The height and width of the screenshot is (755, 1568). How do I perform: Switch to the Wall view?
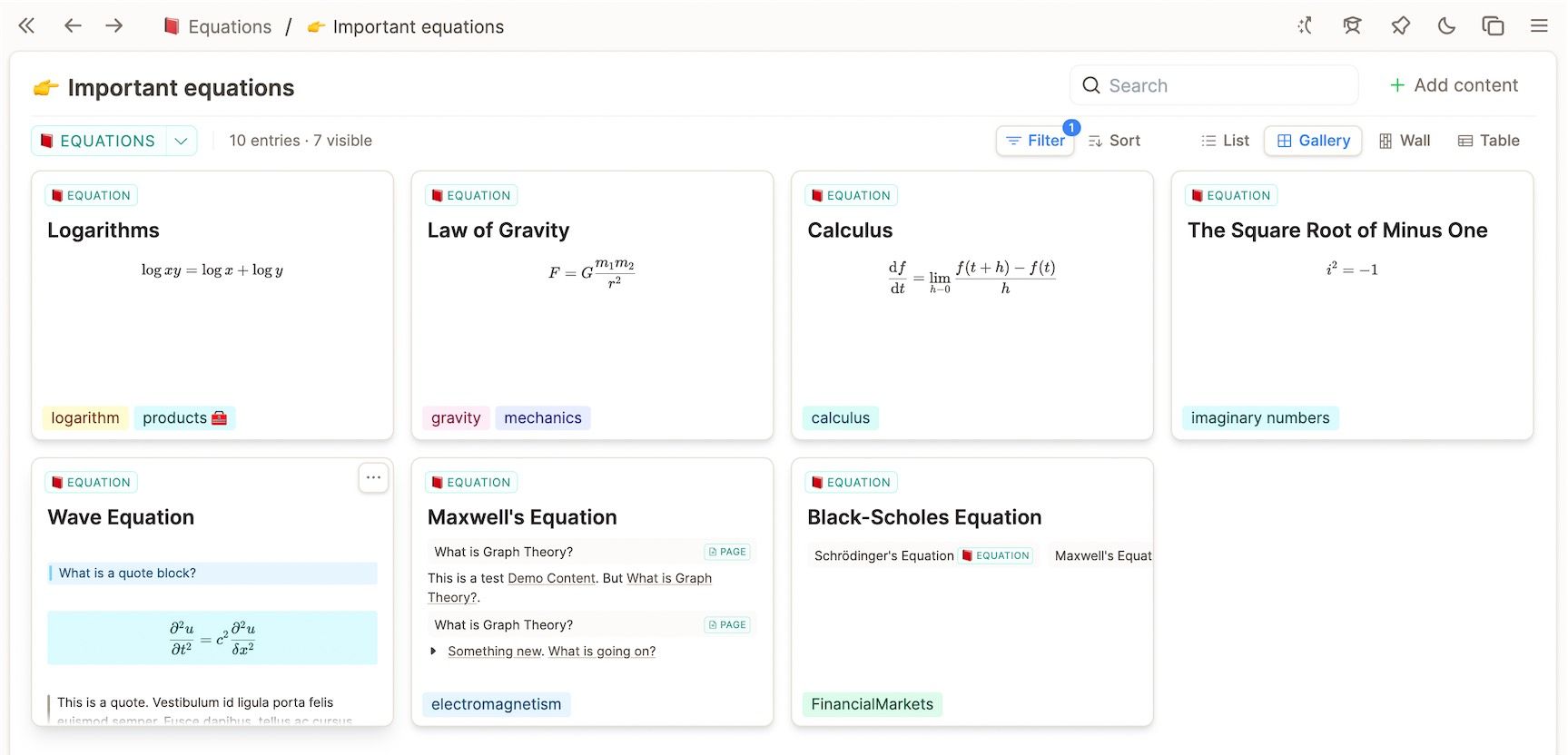click(1405, 141)
